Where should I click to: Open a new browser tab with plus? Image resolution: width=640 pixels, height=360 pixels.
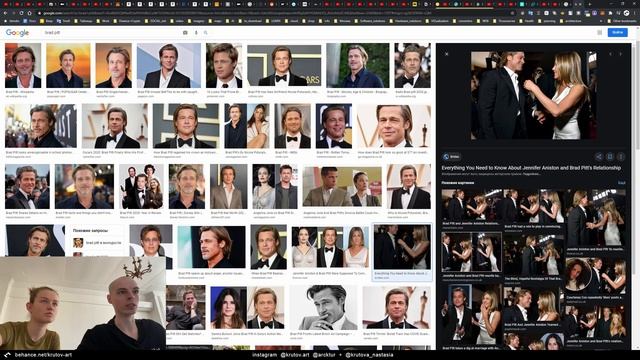click(589, 4)
